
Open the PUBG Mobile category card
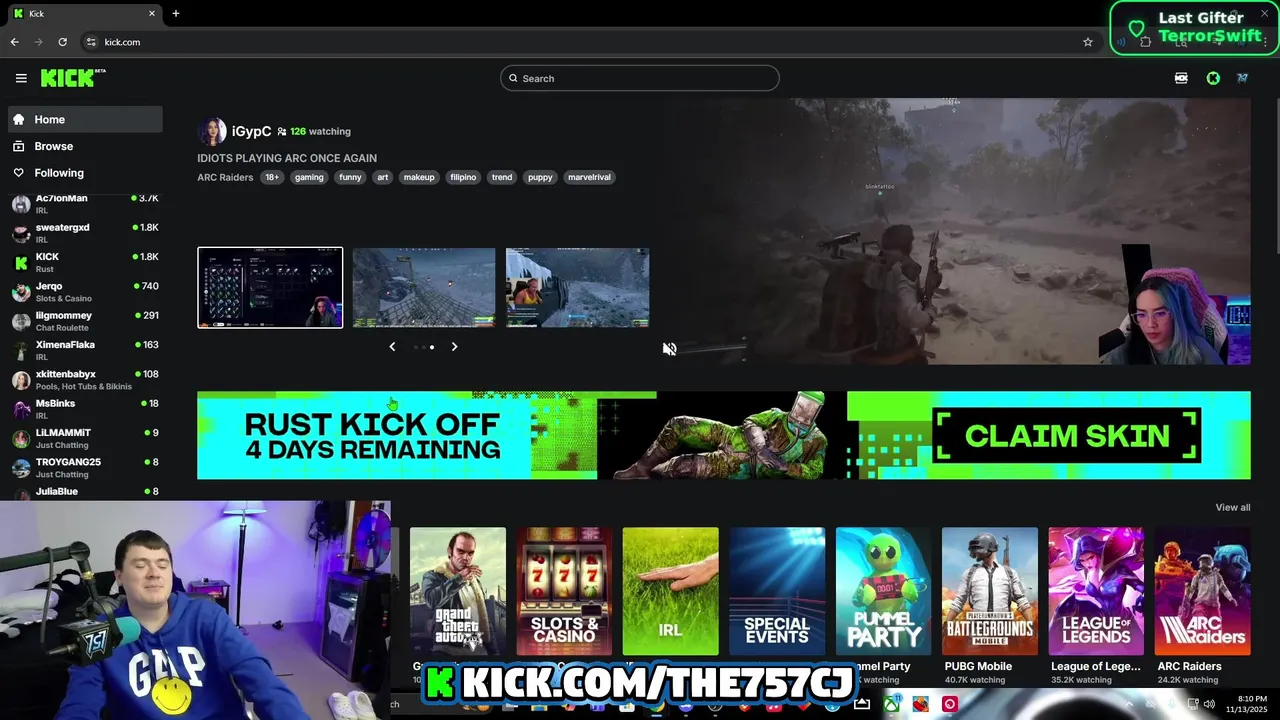point(990,591)
